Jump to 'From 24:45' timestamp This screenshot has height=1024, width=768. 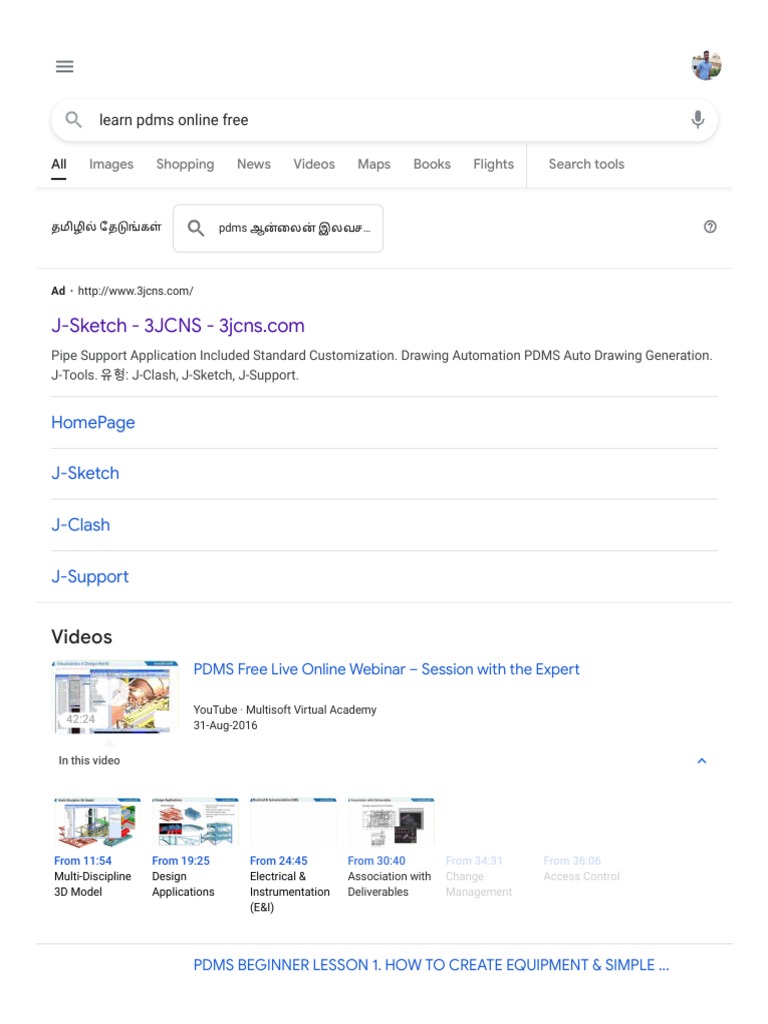coord(278,861)
